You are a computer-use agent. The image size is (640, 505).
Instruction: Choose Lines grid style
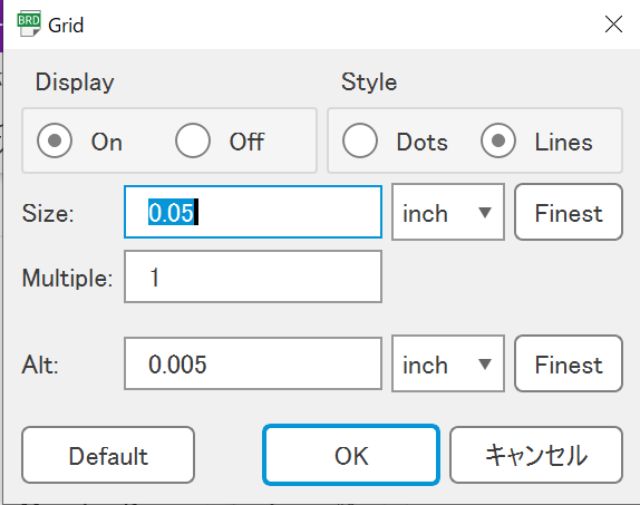tap(498, 141)
